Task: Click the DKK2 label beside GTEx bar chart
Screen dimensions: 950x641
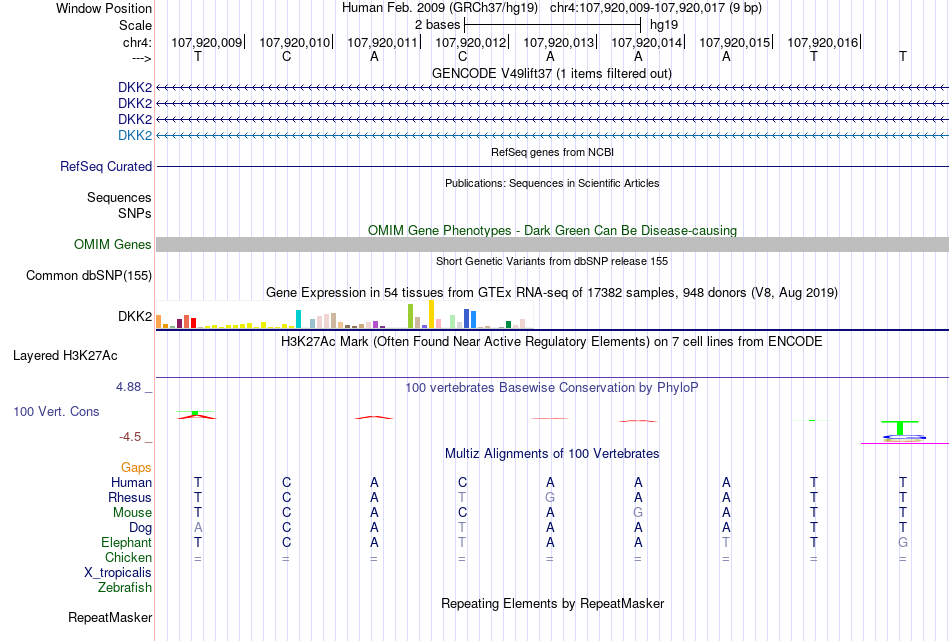Action: [x=135, y=316]
